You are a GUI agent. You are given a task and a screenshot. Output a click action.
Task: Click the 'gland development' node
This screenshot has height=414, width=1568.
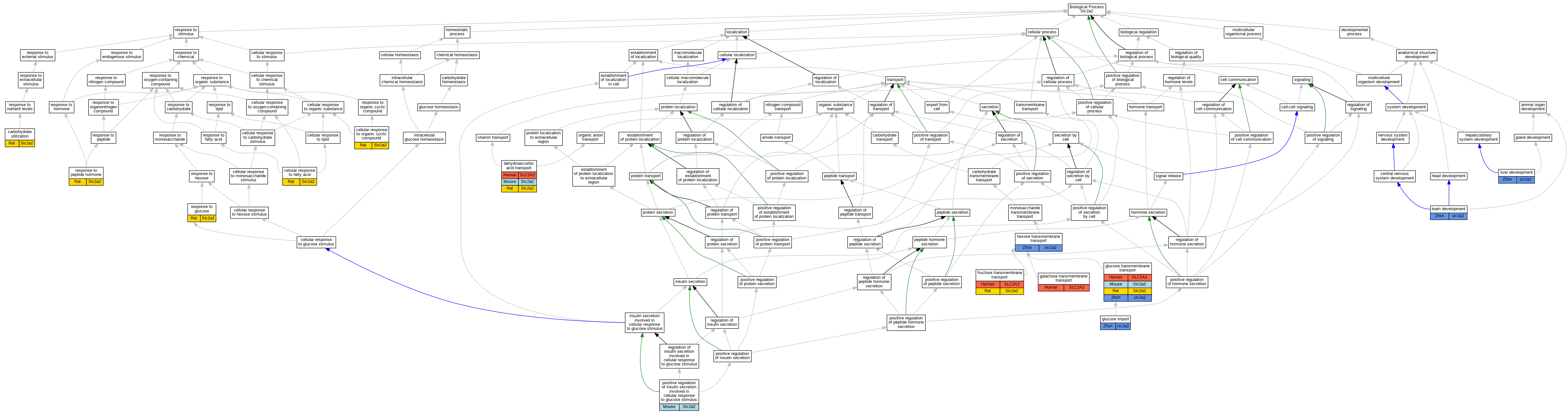(1533, 137)
